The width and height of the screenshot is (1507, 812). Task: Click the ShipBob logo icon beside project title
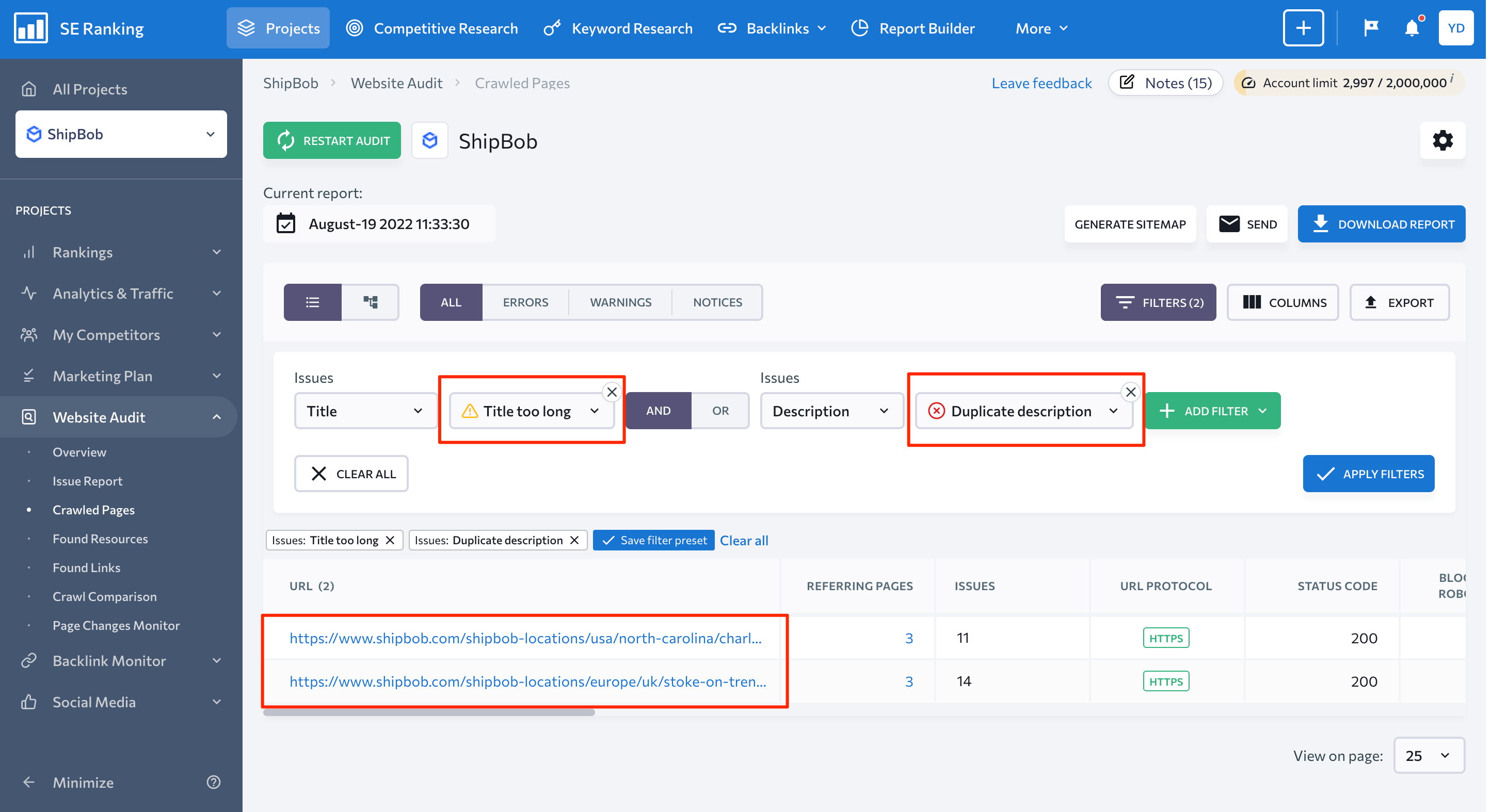(x=430, y=140)
